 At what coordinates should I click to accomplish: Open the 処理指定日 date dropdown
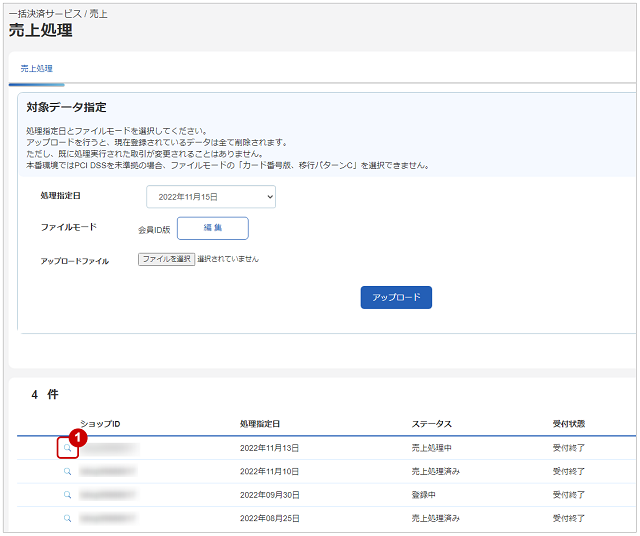(x=211, y=197)
